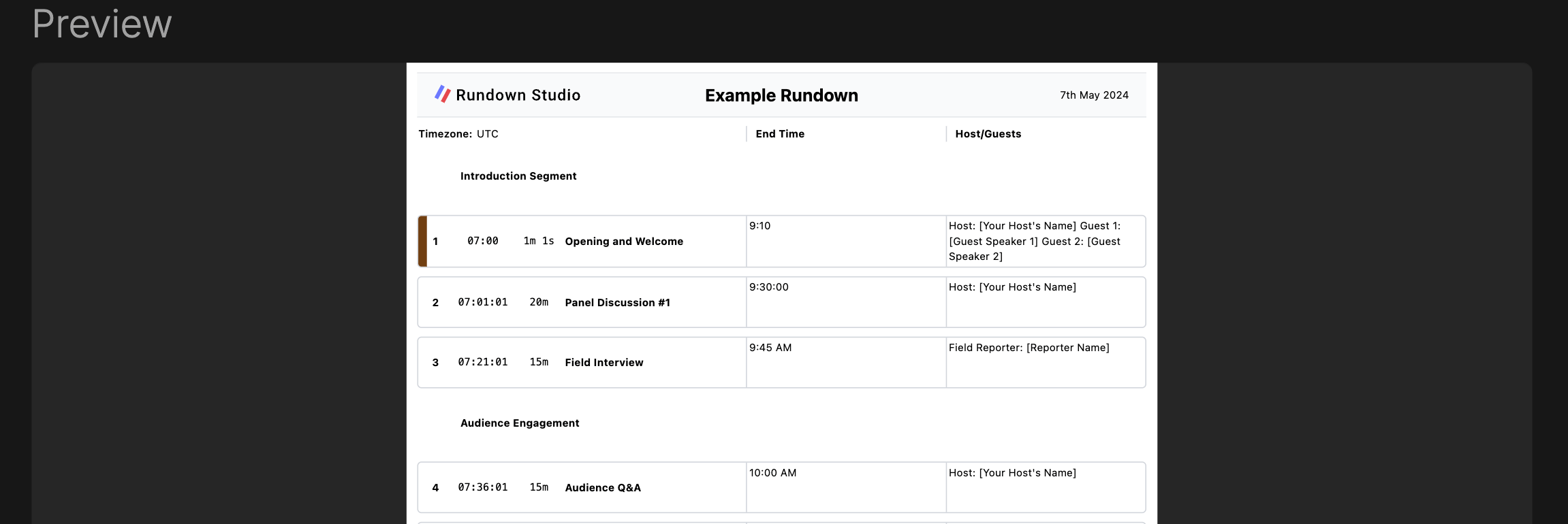Image resolution: width=1568 pixels, height=524 pixels.
Task: Click the Timezone: UTC label
Action: point(458,134)
